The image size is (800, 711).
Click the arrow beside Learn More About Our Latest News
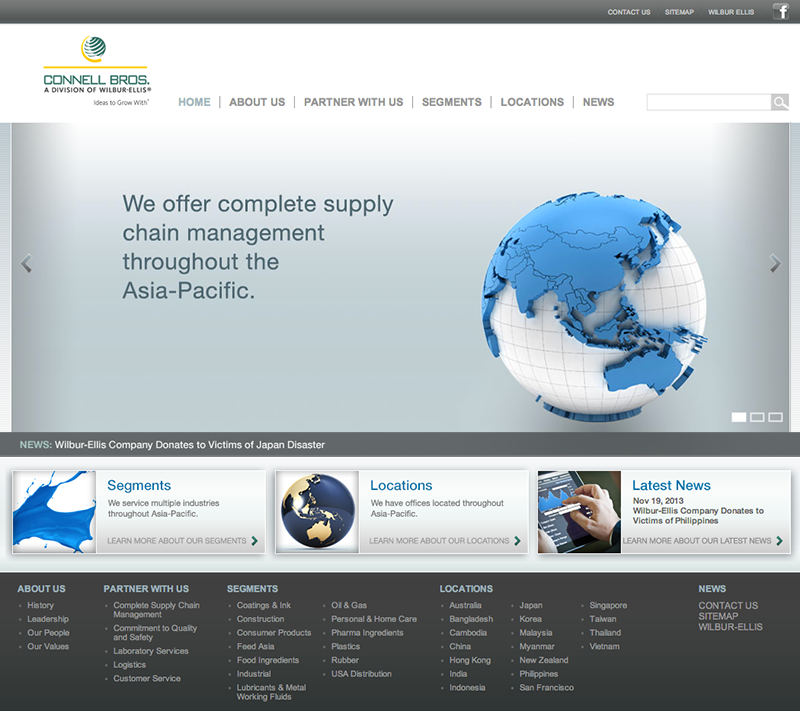point(780,541)
